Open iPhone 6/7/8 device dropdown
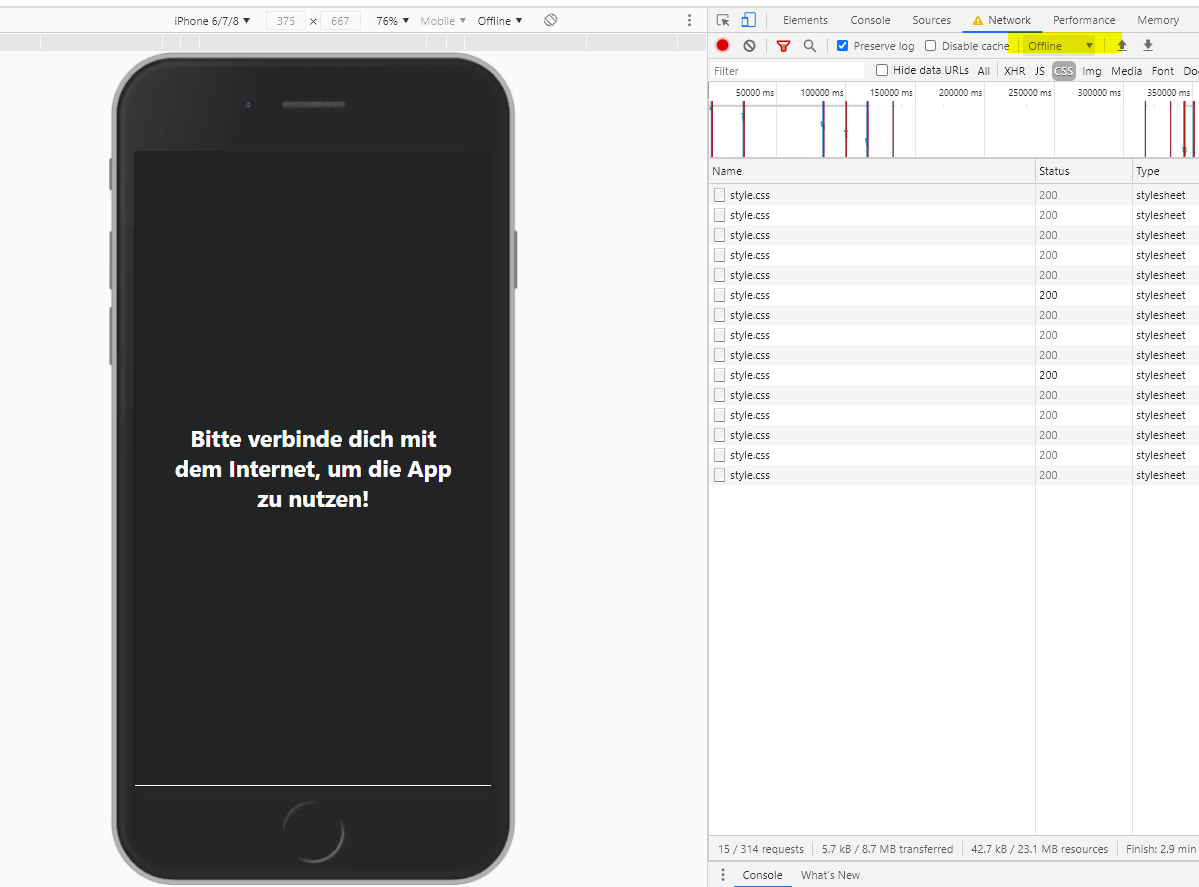Screen dimensions: 1199x887 point(212,21)
